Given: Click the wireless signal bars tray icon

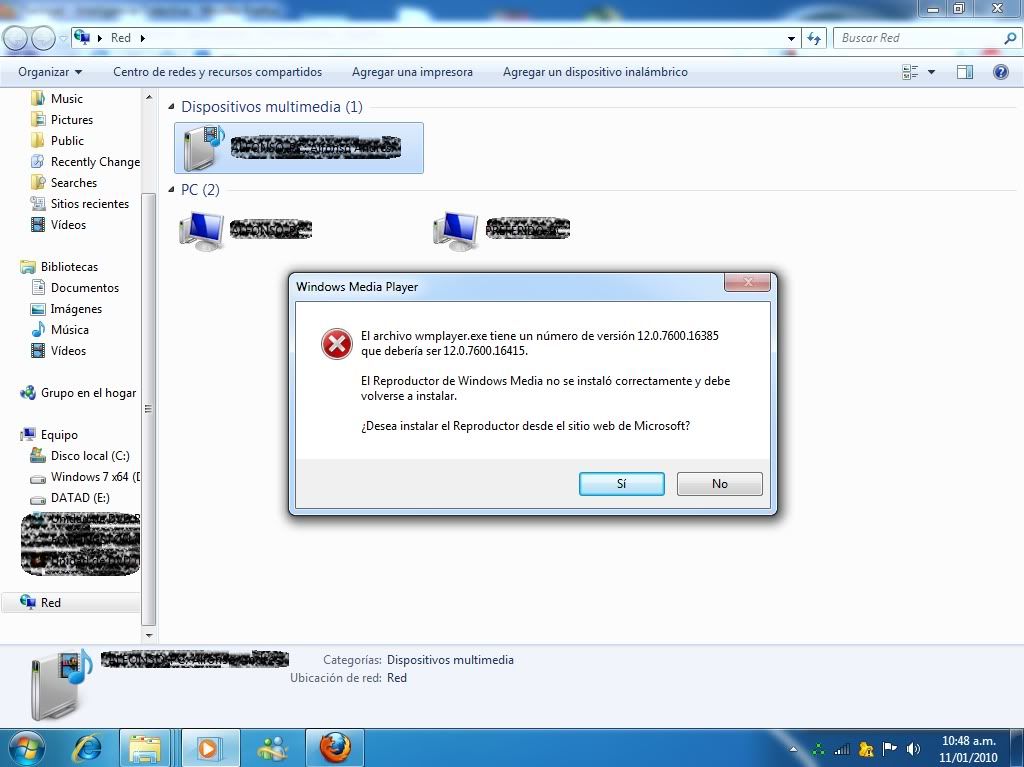Looking at the screenshot, I should tap(841, 749).
